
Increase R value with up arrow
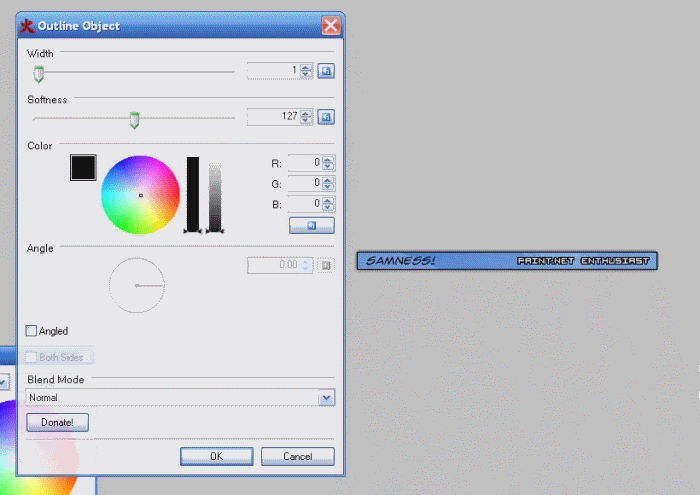point(328,160)
